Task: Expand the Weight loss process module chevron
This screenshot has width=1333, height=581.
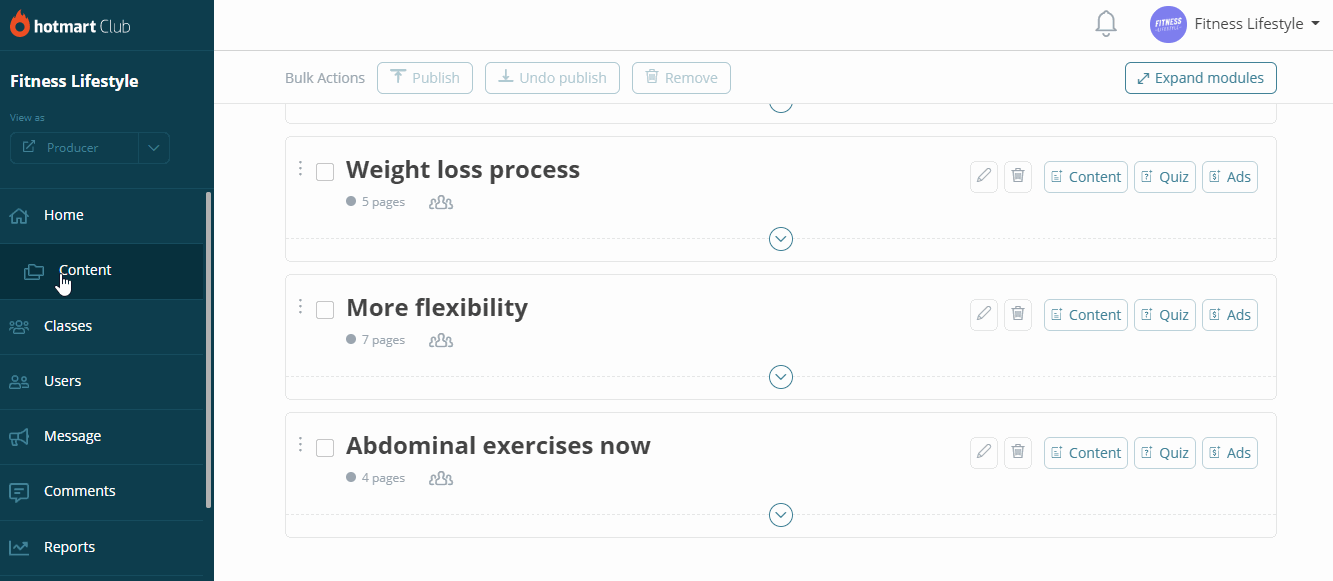Action: tap(781, 239)
